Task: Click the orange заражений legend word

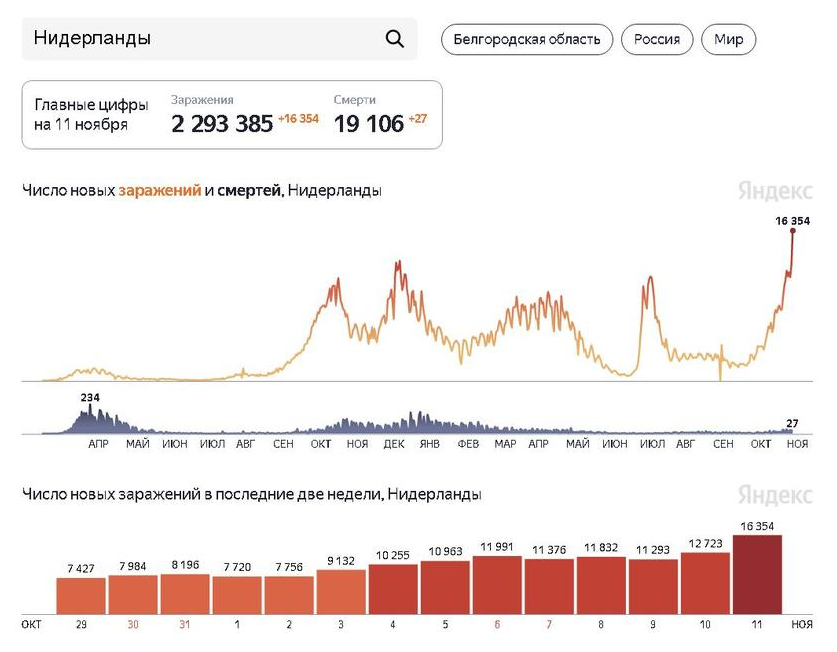Action: coord(159,190)
